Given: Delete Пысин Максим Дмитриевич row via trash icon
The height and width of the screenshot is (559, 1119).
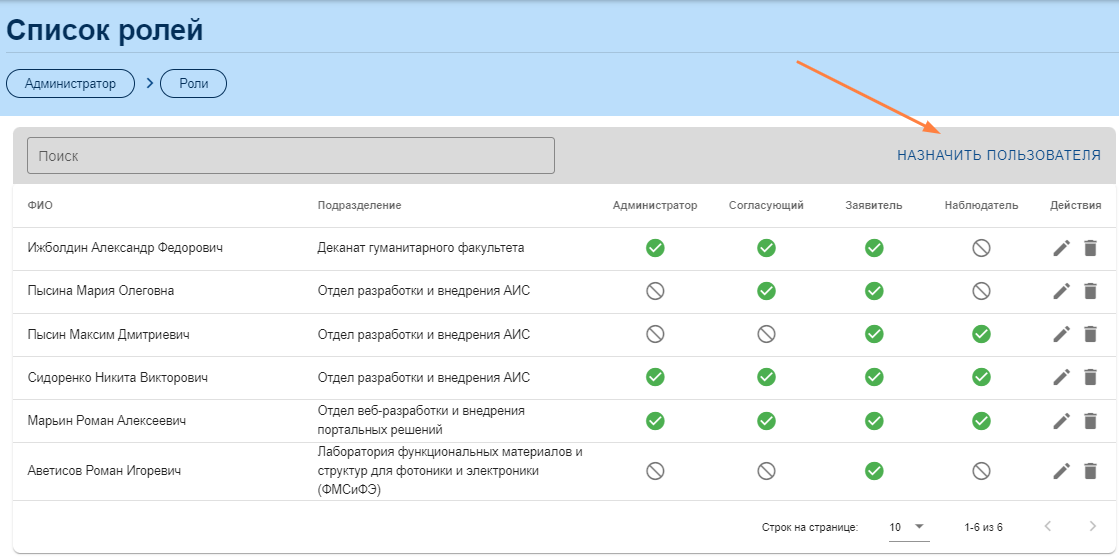Looking at the screenshot, I should tap(1090, 334).
